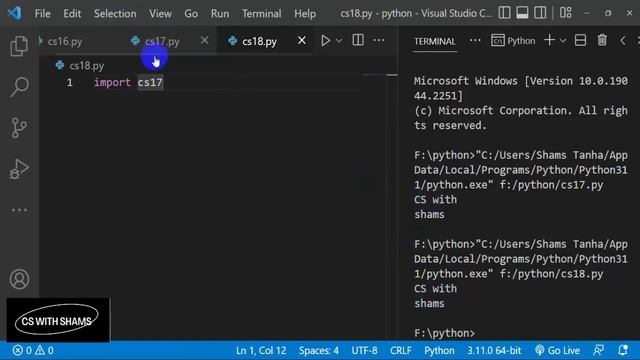Image resolution: width=640 pixels, height=360 pixels.
Task: Toggle the bottom panel layout icon
Action: pos(522,13)
